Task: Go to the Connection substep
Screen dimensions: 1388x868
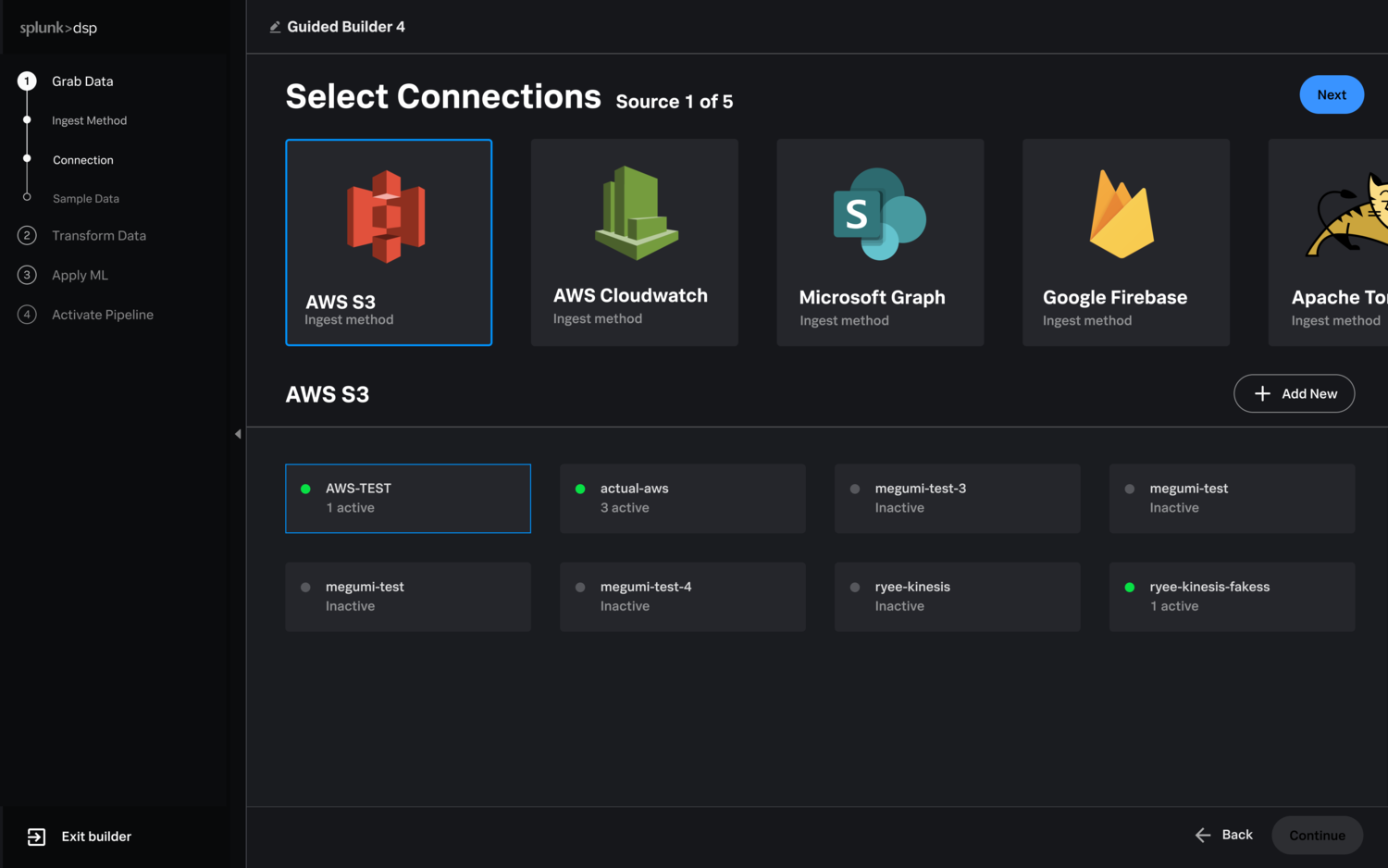Action: pos(83,160)
